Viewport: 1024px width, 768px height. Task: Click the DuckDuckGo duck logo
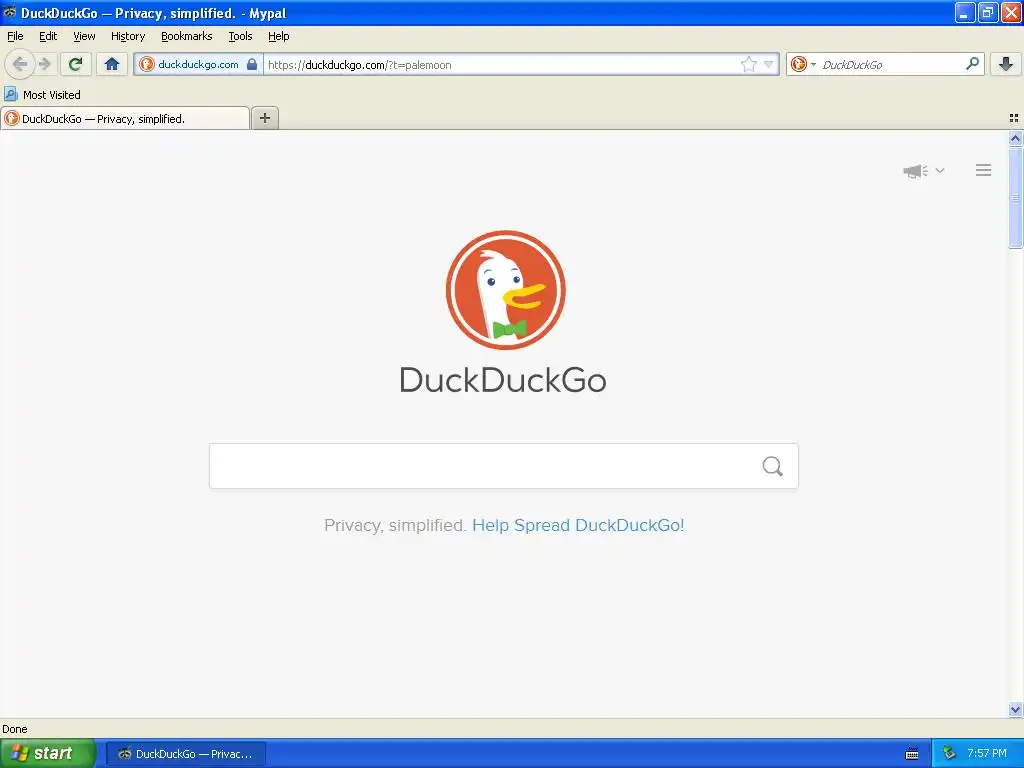click(x=505, y=289)
